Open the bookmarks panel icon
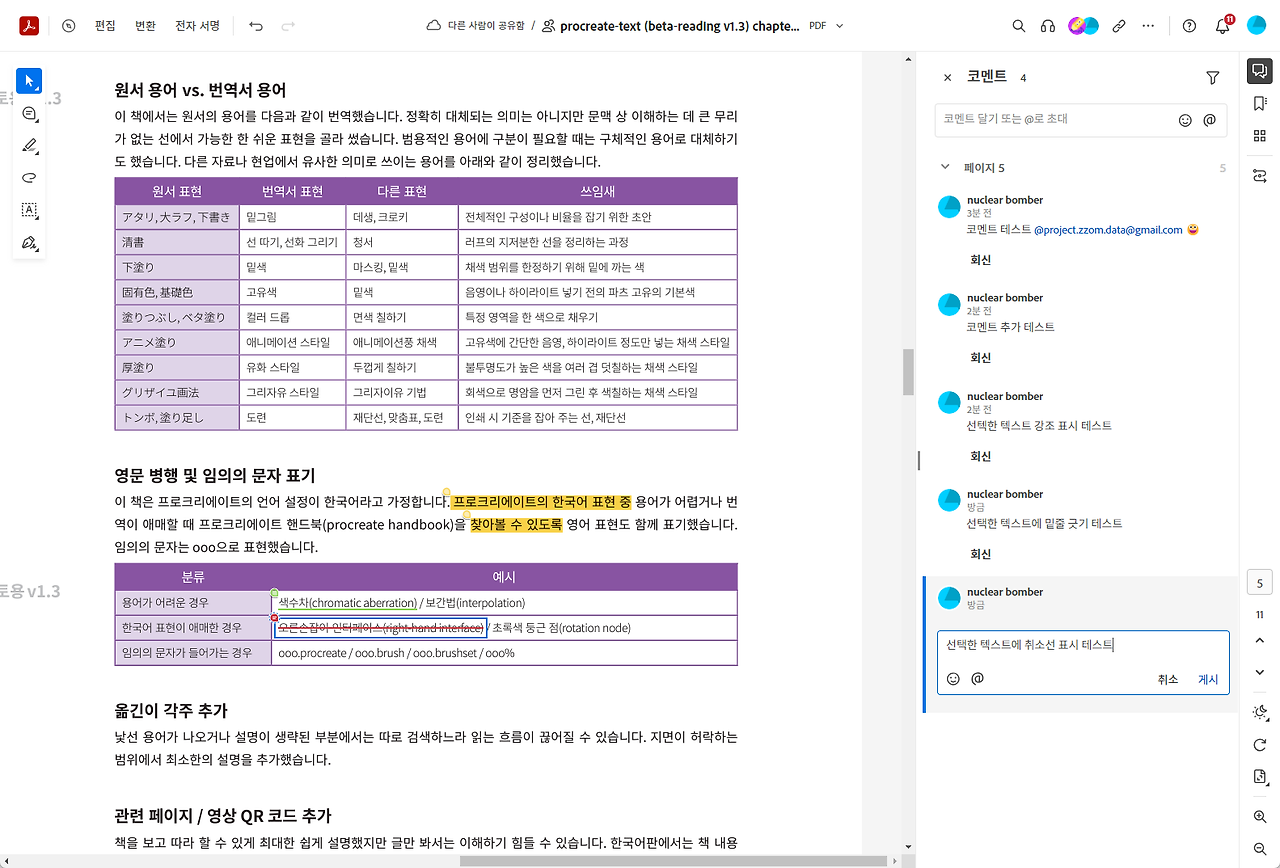 (x=1259, y=104)
